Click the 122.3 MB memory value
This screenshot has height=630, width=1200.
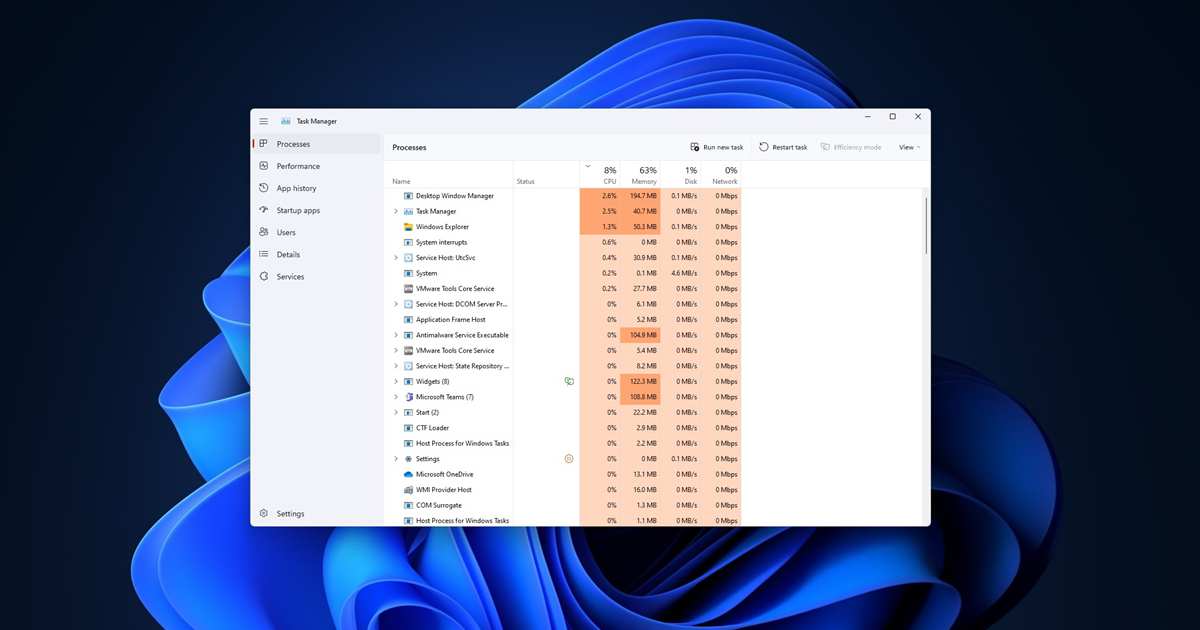643,381
